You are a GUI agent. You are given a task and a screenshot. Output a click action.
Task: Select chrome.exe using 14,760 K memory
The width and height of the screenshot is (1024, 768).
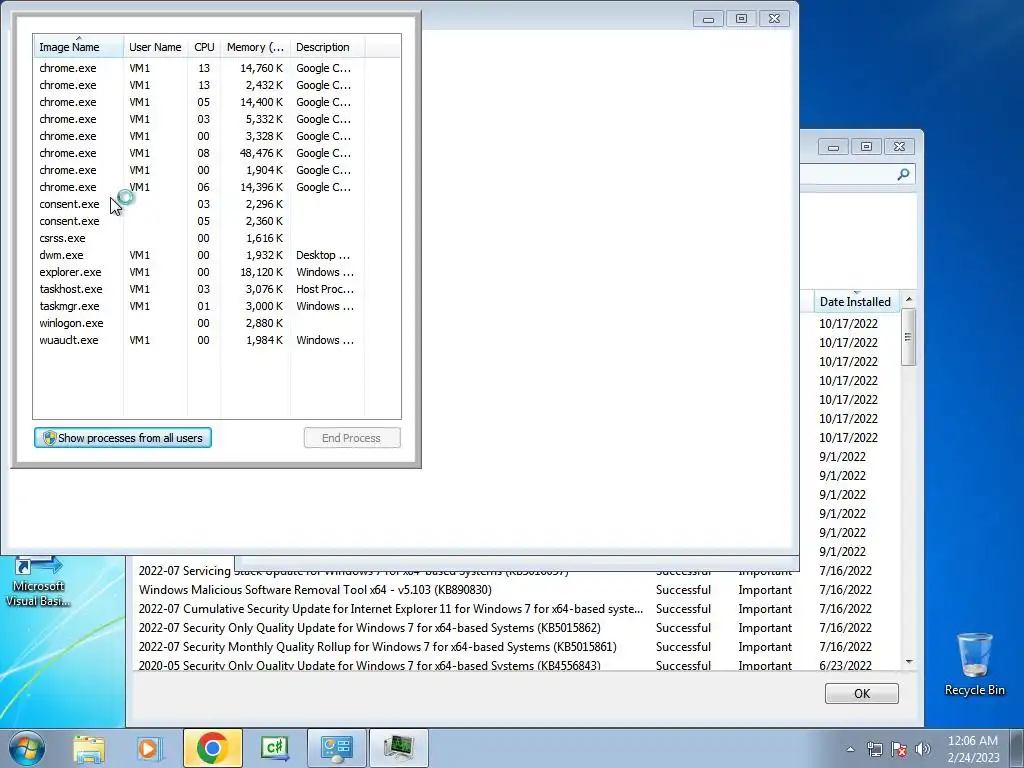pyautogui.click(x=217, y=68)
